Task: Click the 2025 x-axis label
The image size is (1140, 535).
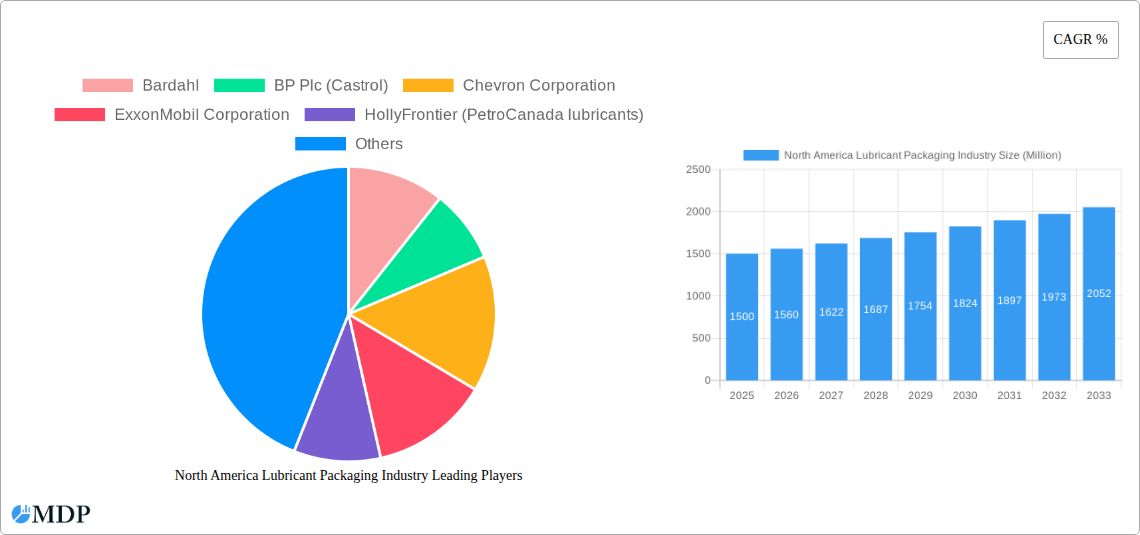Action: (x=742, y=395)
